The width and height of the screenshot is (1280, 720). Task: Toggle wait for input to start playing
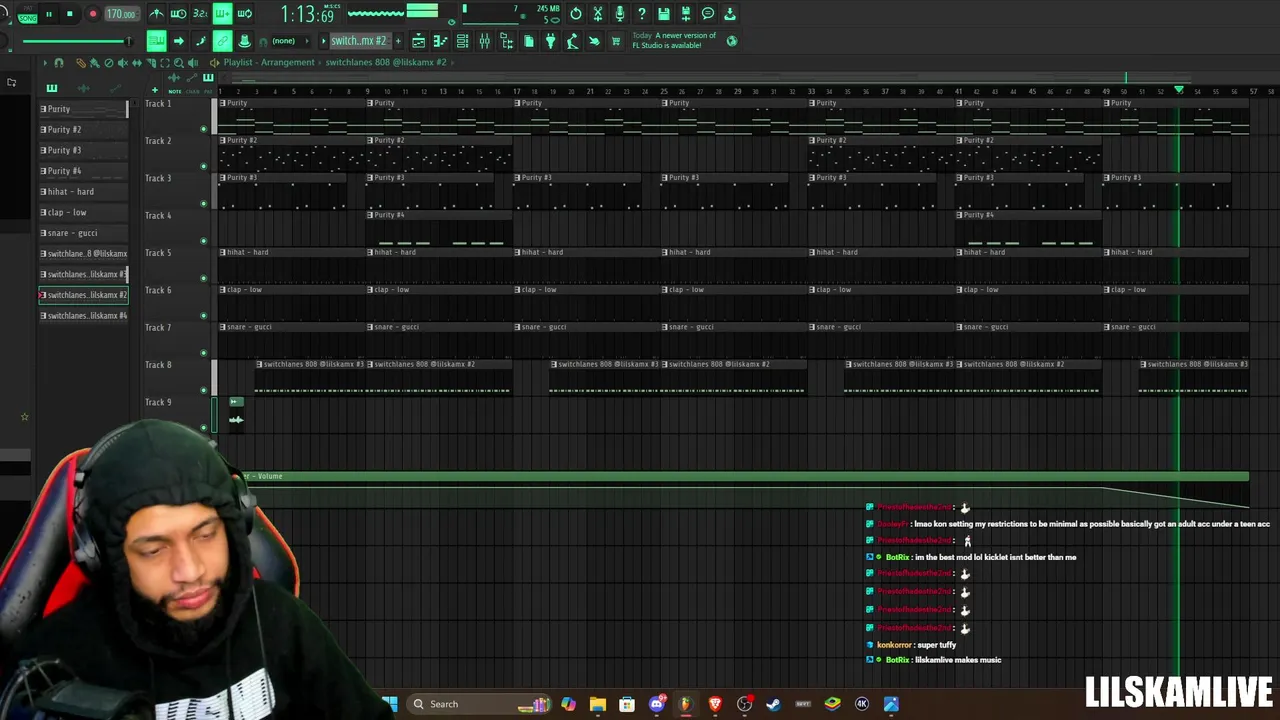point(179,14)
